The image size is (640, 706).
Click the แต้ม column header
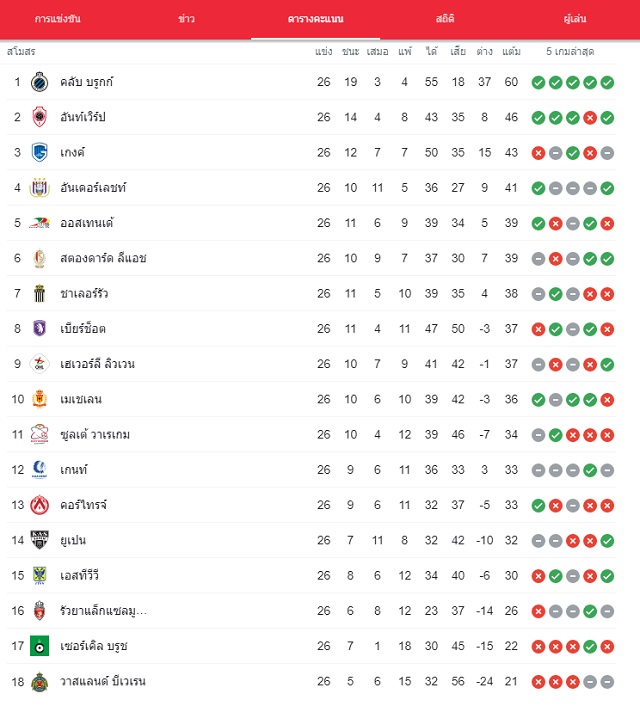coord(511,51)
